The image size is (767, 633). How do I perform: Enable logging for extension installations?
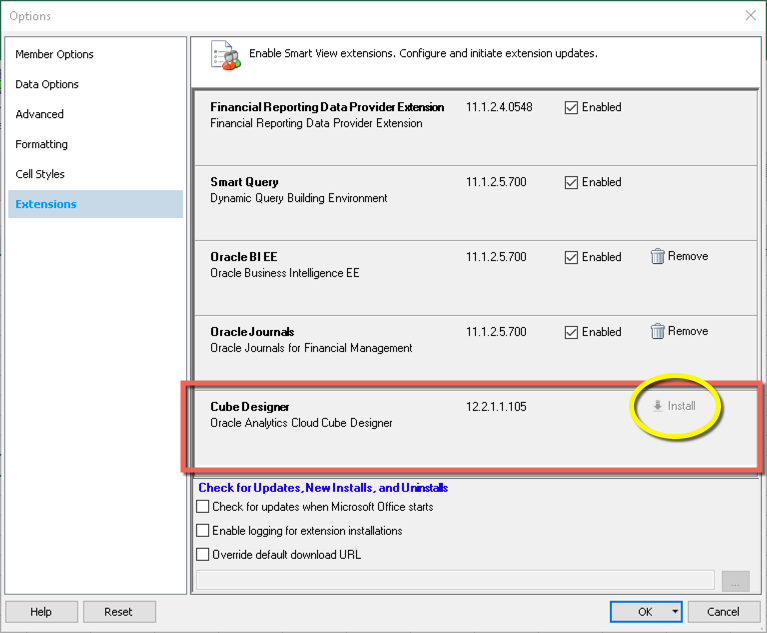coord(204,531)
